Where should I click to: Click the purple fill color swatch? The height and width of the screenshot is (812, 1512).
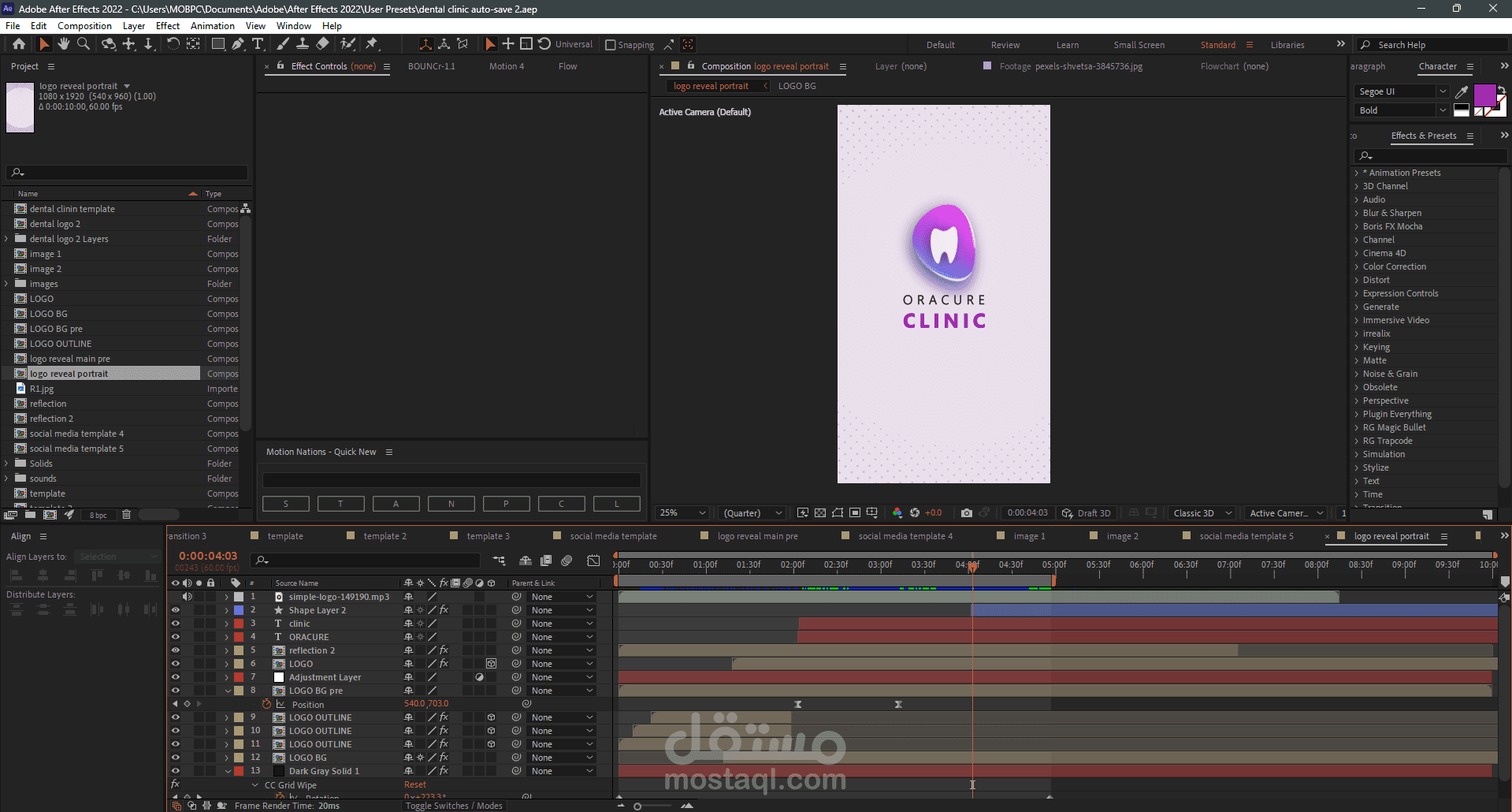pos(1484,95)
